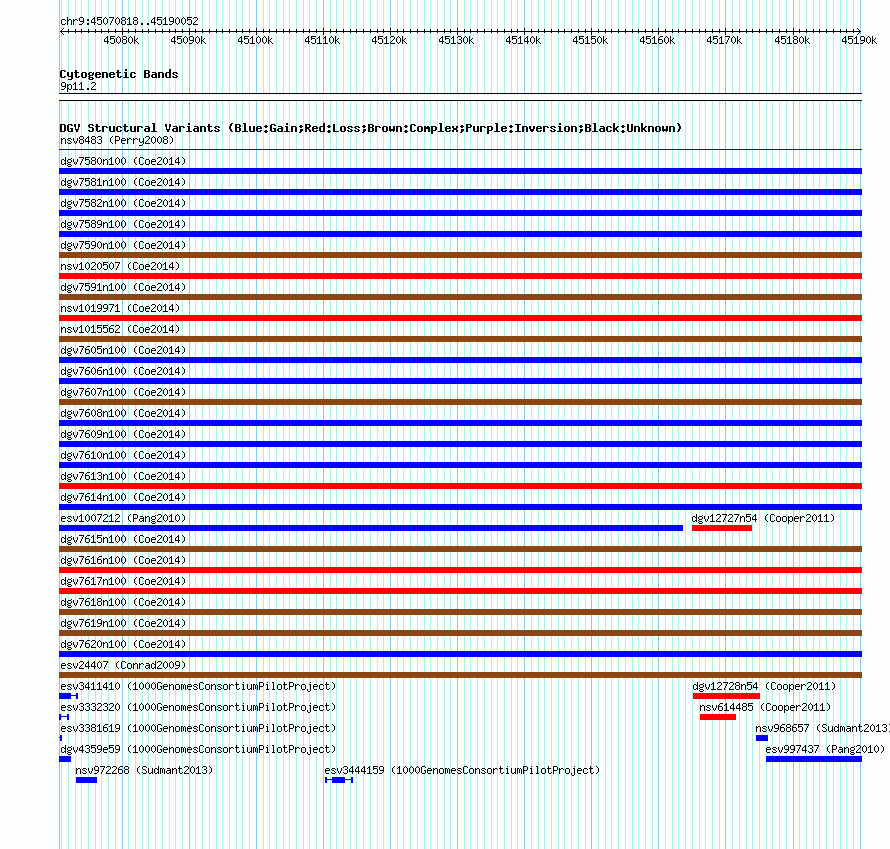The height and width of the screenshot is (849, 890).
Task: Select the esv3332320 1000Genomes label
Action: pos(198,707)
